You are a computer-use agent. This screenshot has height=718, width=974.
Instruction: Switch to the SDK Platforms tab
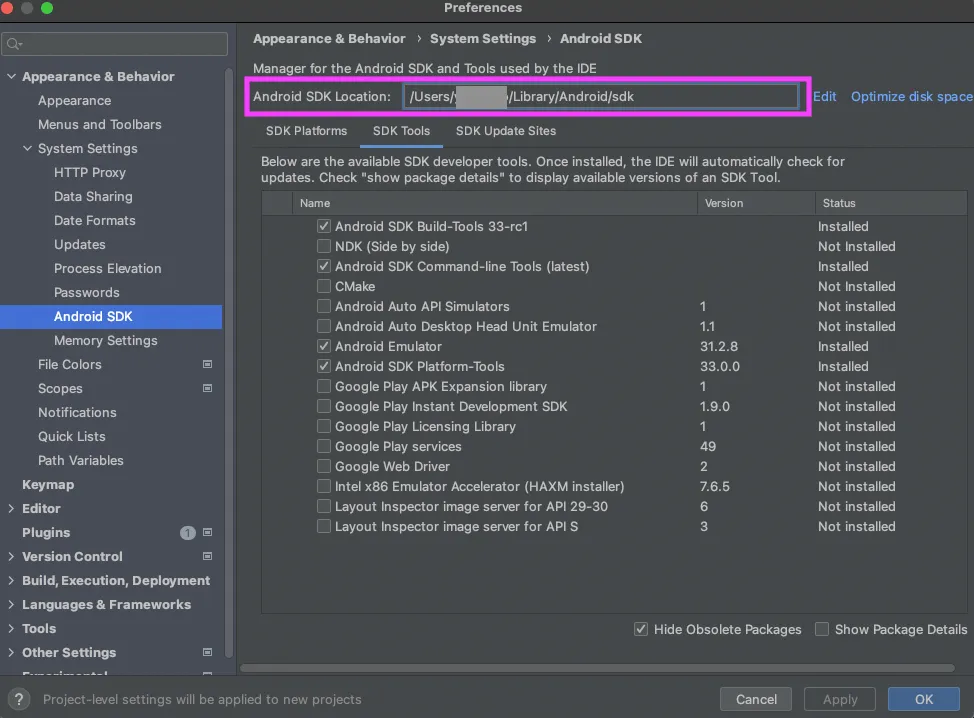click(x=306, y=131)
